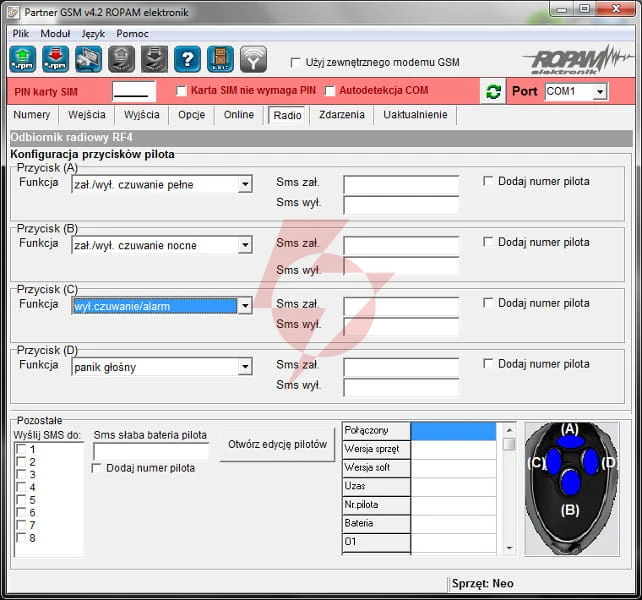The width and height of the screenshot is (642, 600).
Task: Open Funkcja dropdown for Przycisk (B)
Action: point(245,245)
